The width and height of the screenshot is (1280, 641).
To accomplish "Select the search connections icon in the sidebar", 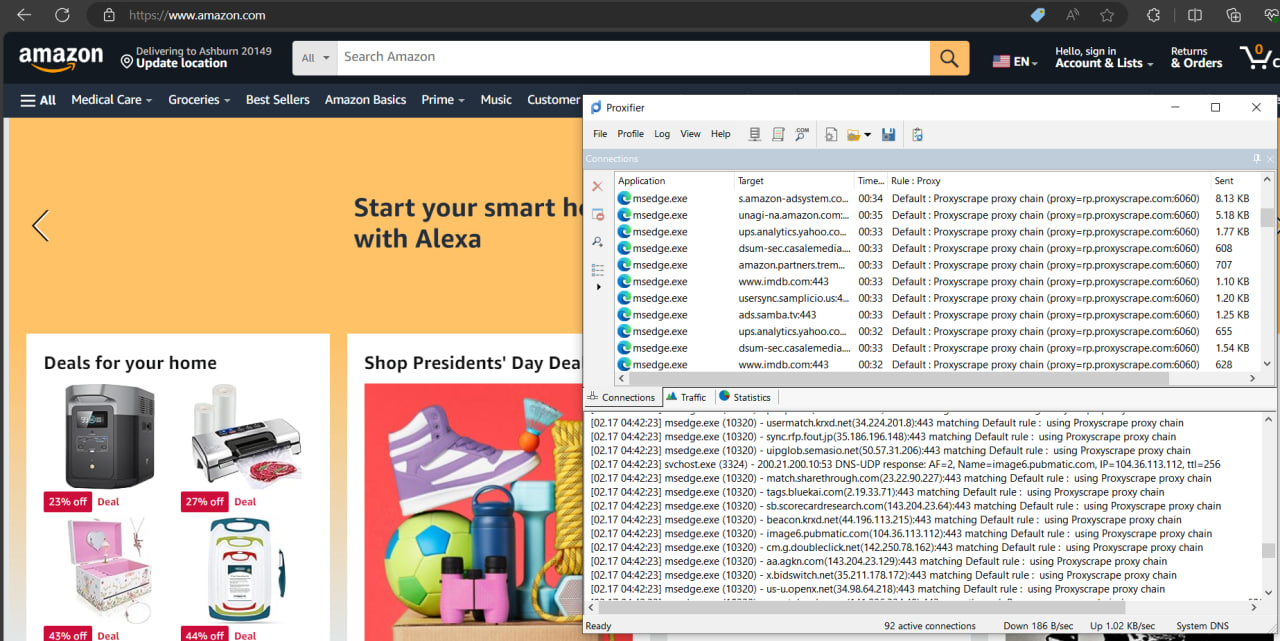I will 597,241.
